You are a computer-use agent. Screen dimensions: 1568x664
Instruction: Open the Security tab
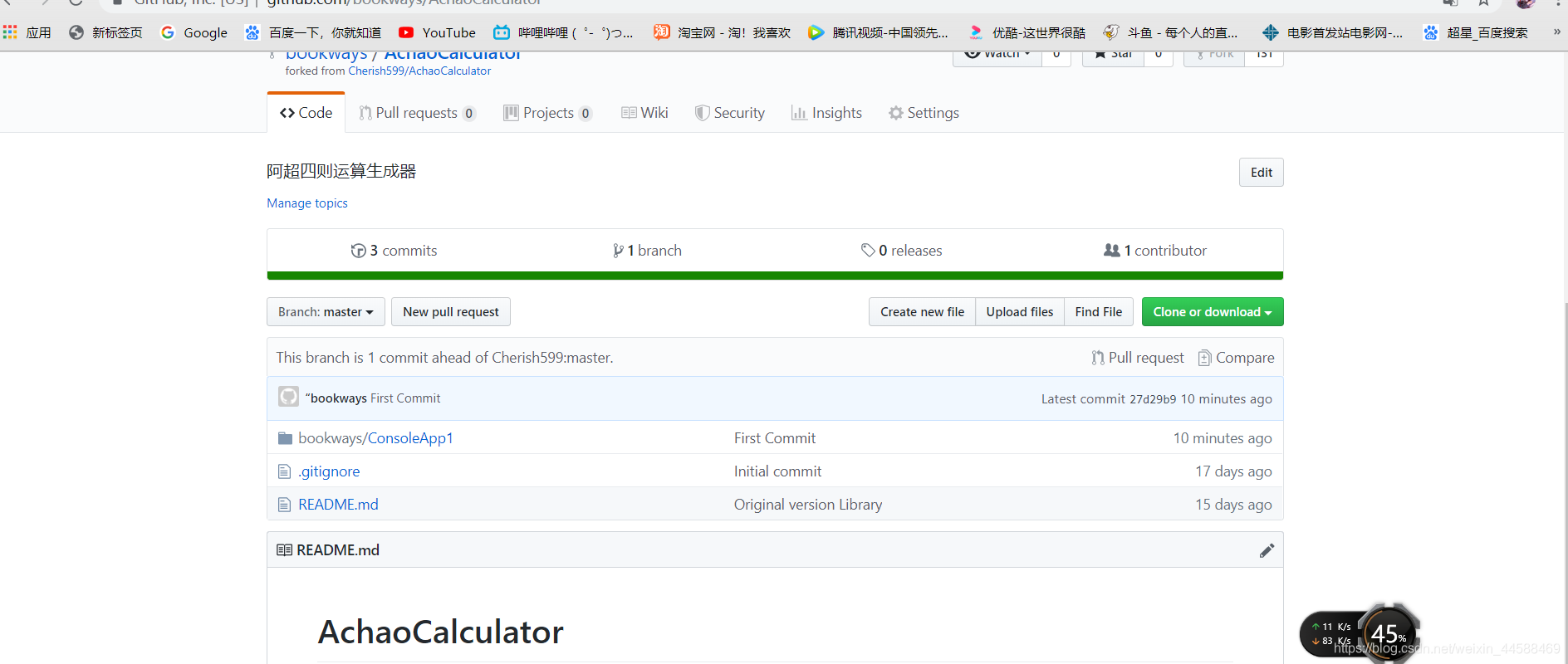pos(730,113)
